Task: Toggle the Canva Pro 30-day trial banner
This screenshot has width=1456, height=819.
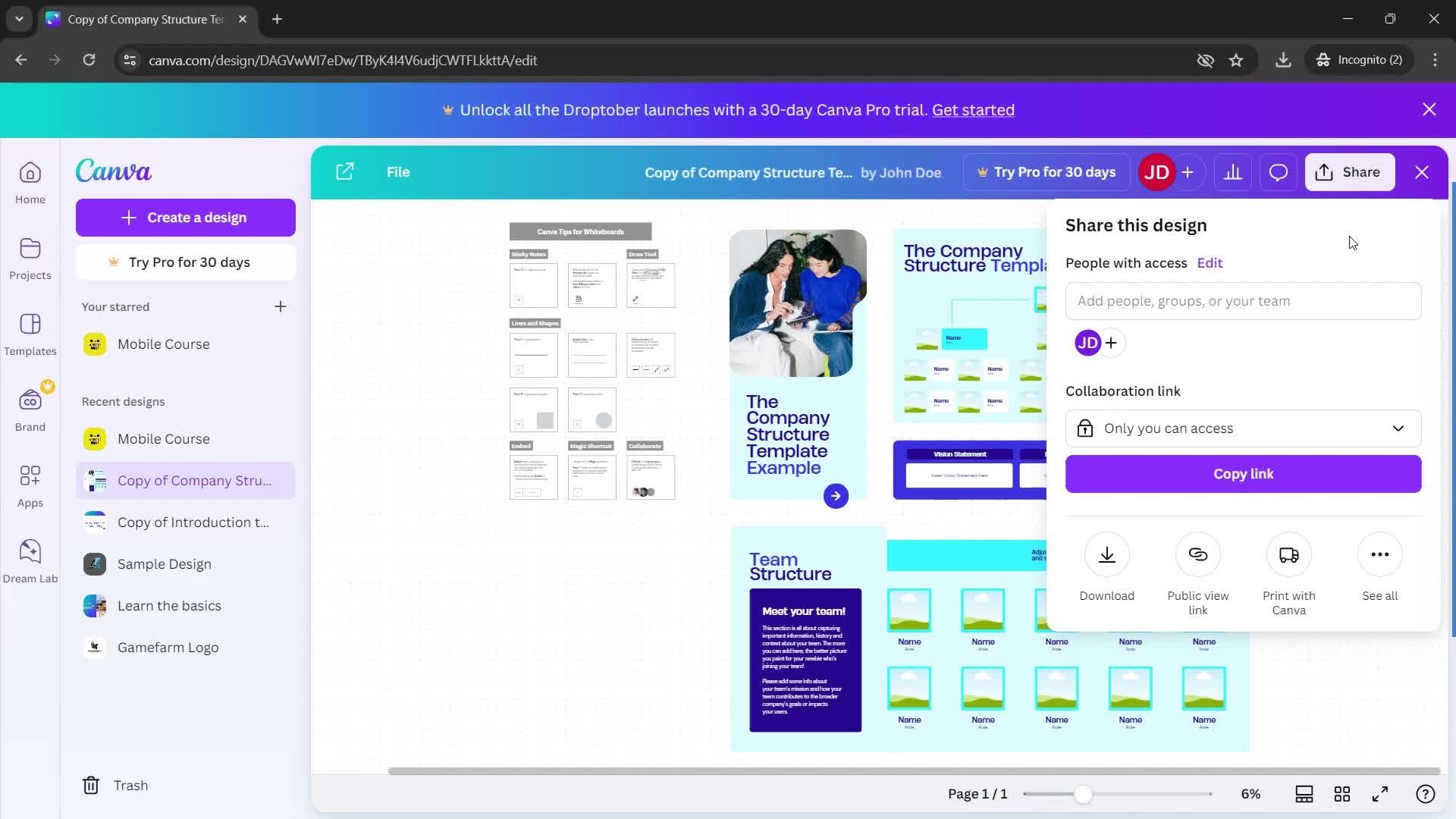Action: (x=1429, y=109)
